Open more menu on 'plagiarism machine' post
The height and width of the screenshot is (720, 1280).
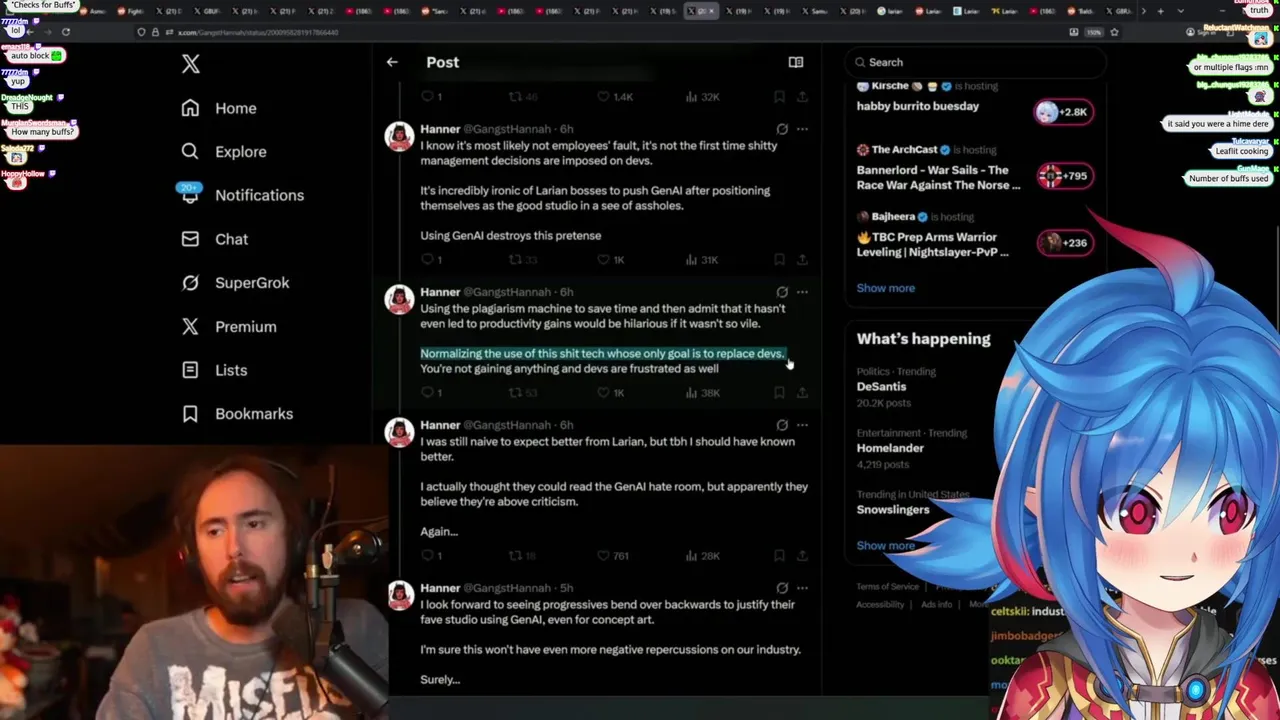click(802, 292)
